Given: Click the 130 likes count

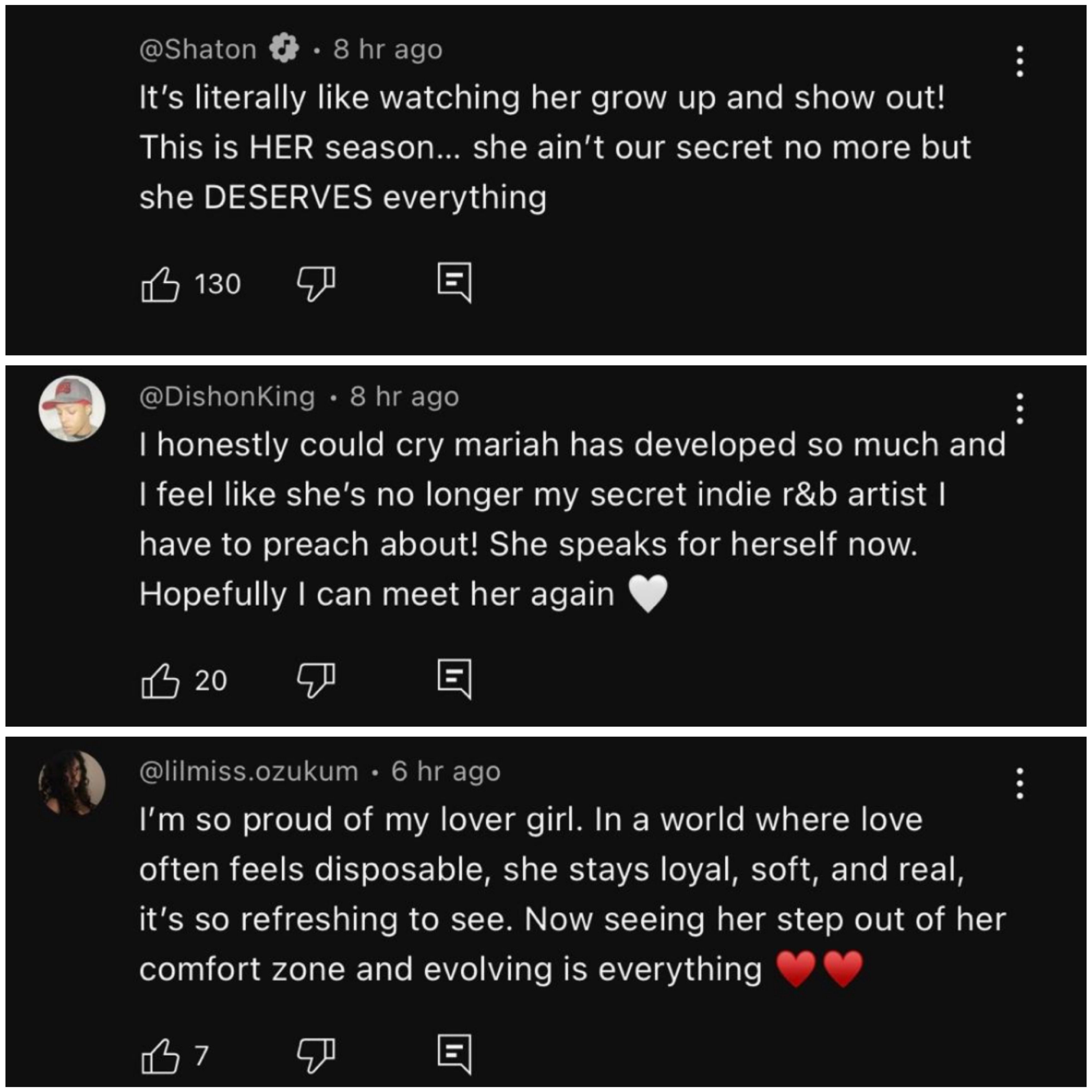Looking at the screenshot, I should (218, 284).
